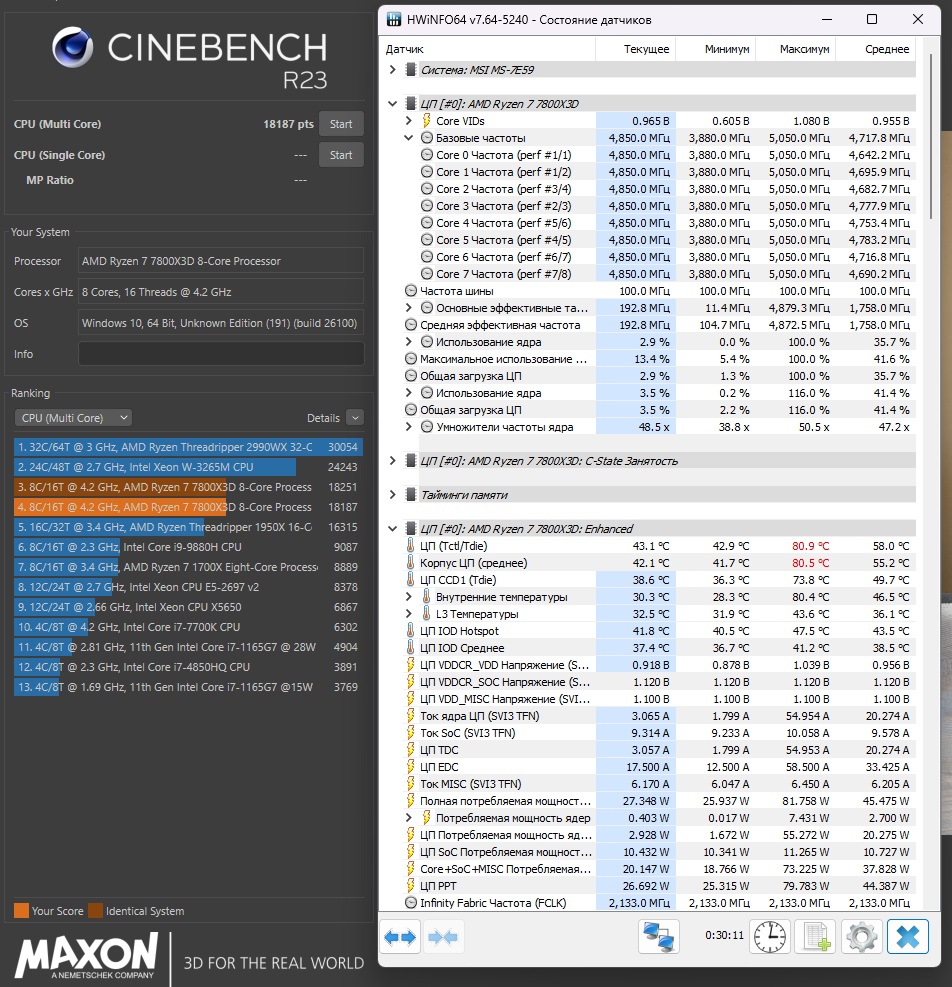This screenshot has height=987, width=952.
Task: Expand the C-State Занятость sensor group
Action: 392,461
